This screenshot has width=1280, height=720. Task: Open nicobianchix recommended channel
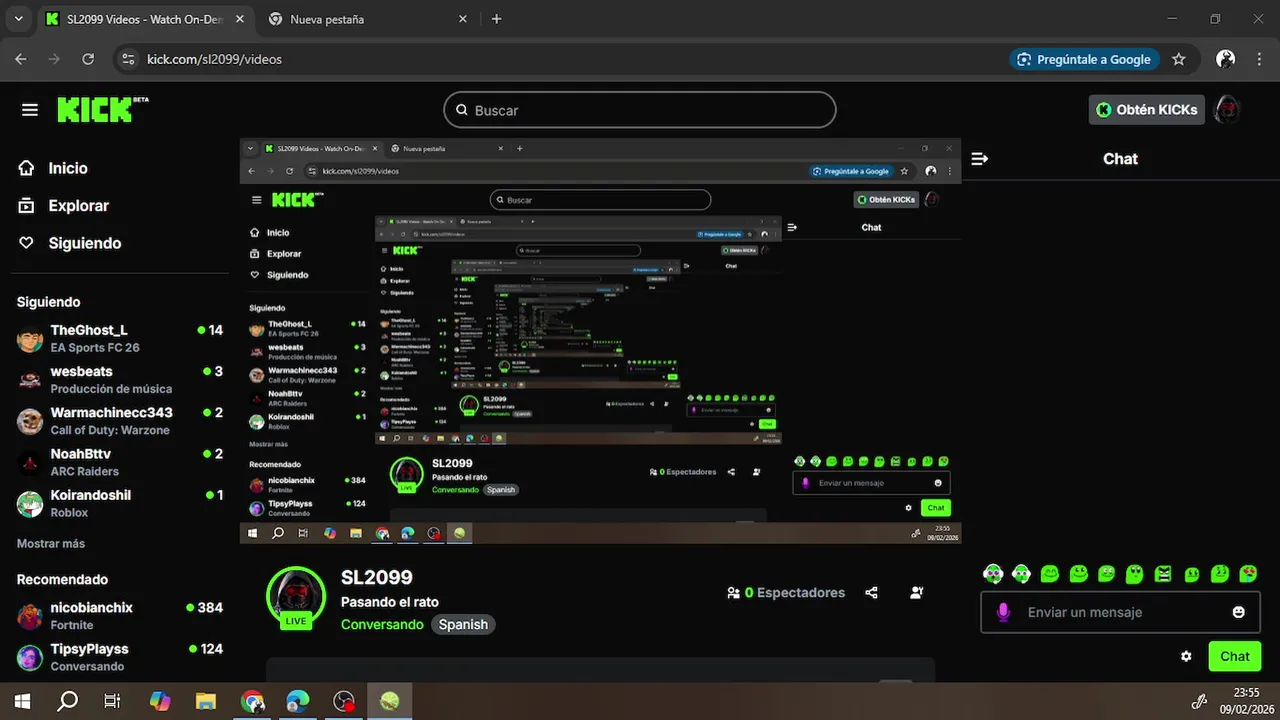pos(120,615)
